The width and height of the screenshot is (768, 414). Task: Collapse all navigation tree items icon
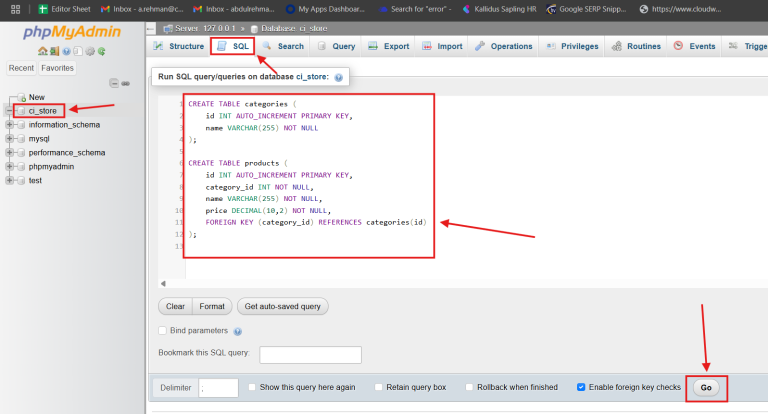pos(114,83)
